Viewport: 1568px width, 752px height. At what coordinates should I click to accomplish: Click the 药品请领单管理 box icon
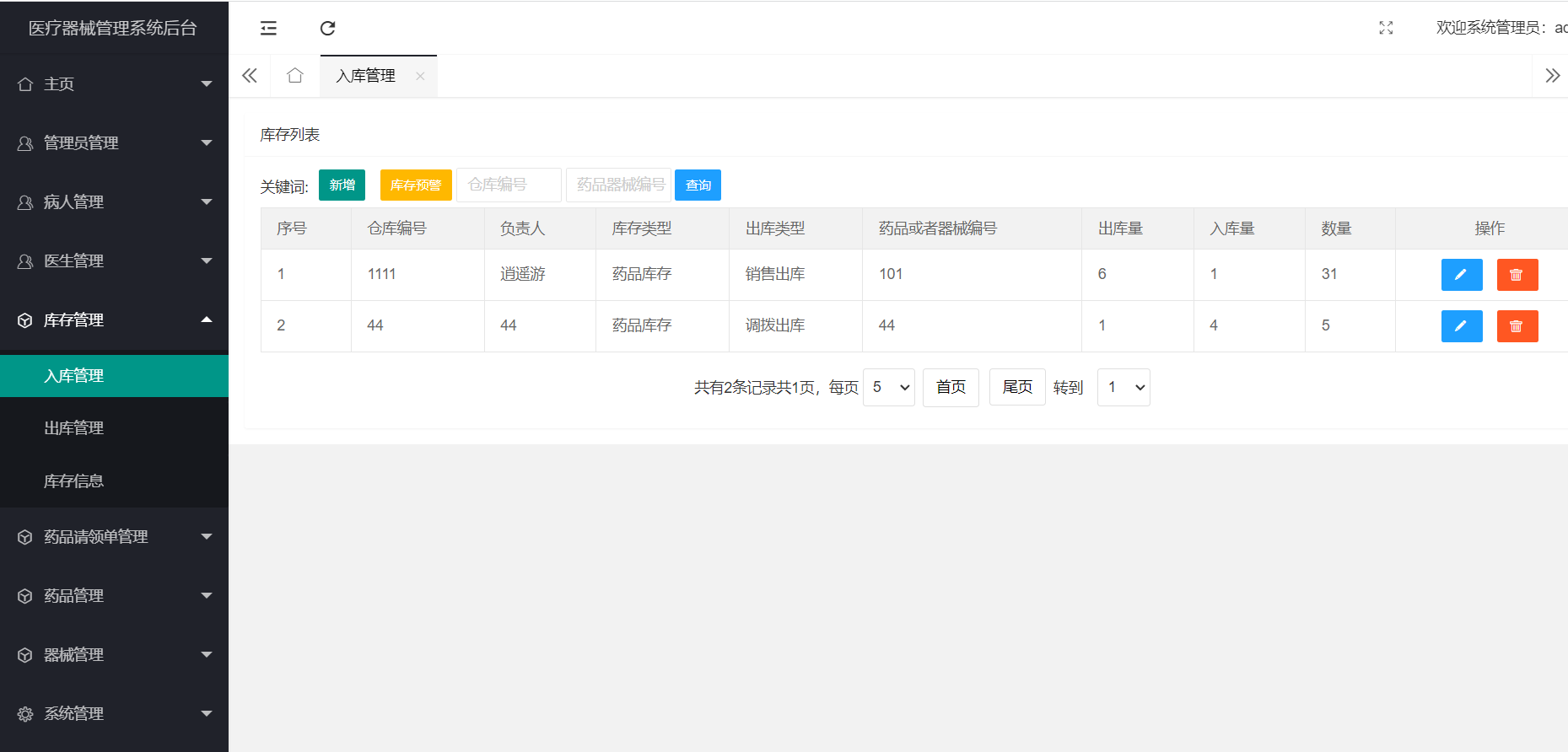tap(25, 537)
